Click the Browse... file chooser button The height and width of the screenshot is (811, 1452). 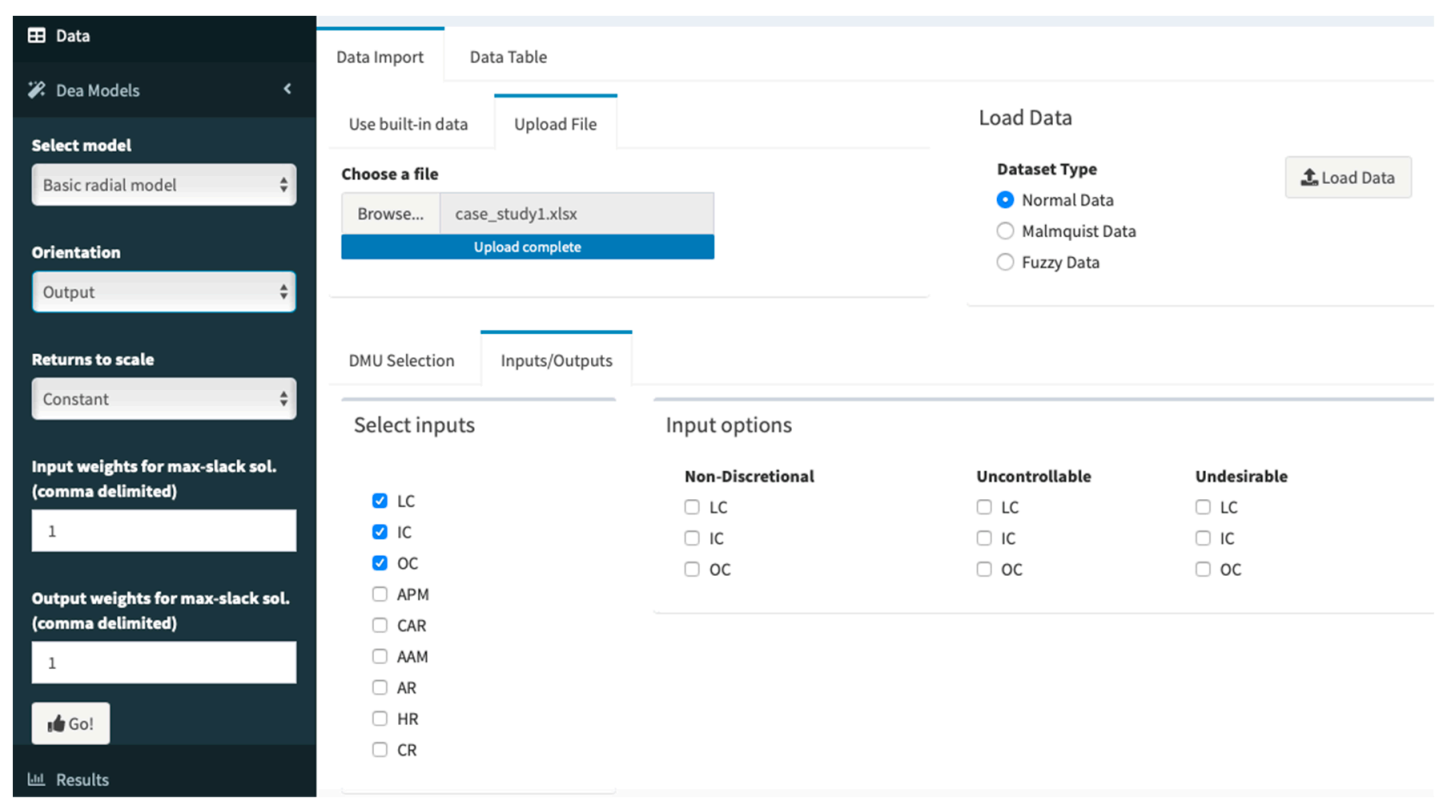coord(391,214)
